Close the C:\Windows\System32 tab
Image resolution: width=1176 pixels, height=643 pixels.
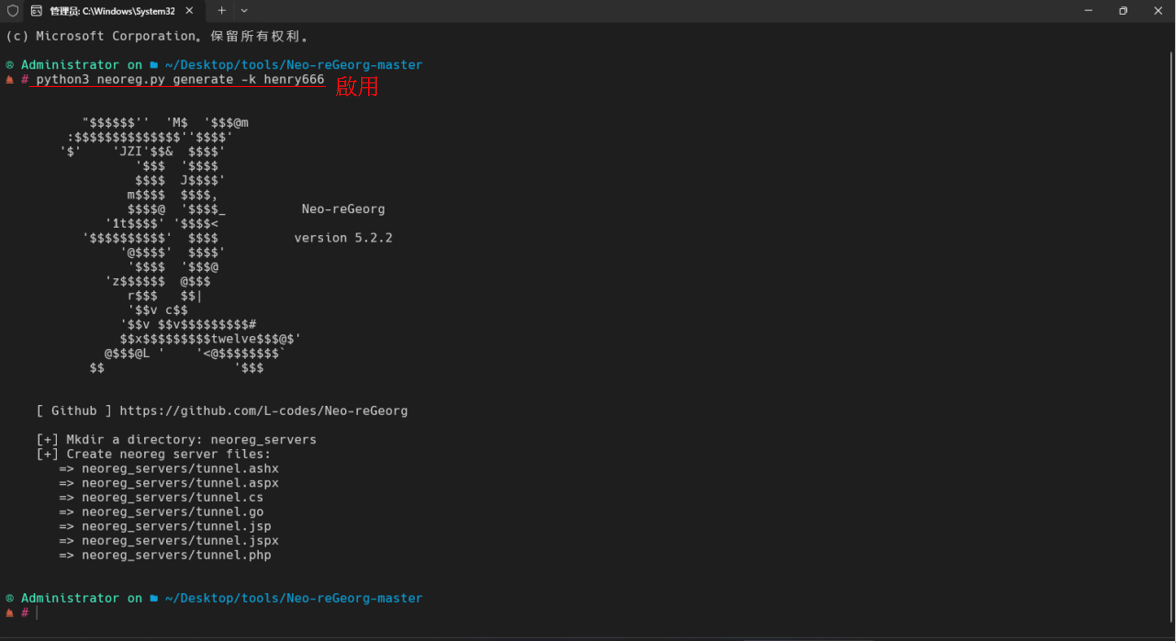(189, 11)
